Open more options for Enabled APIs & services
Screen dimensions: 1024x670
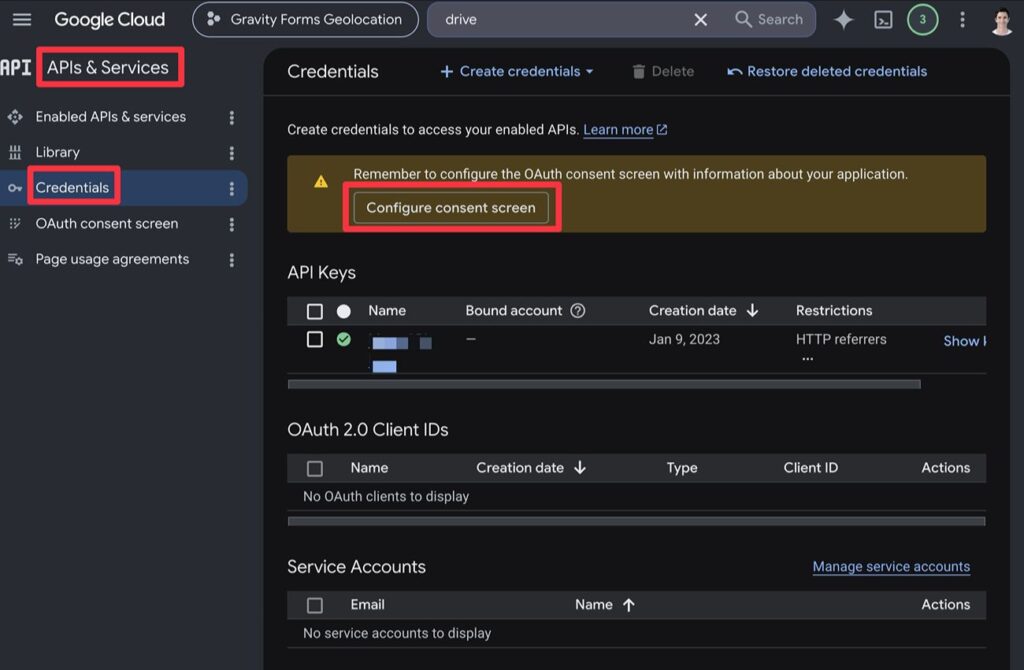[x=231, y=117]
